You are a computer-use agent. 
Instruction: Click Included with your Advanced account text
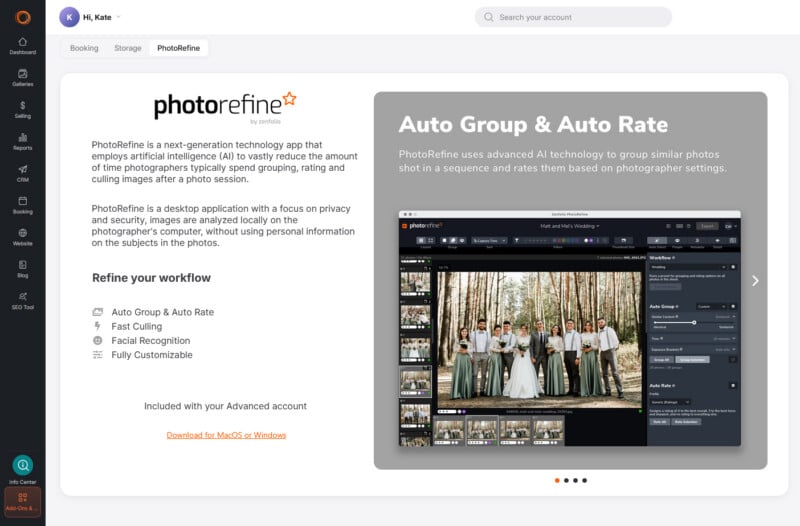[x=226, y=406]
